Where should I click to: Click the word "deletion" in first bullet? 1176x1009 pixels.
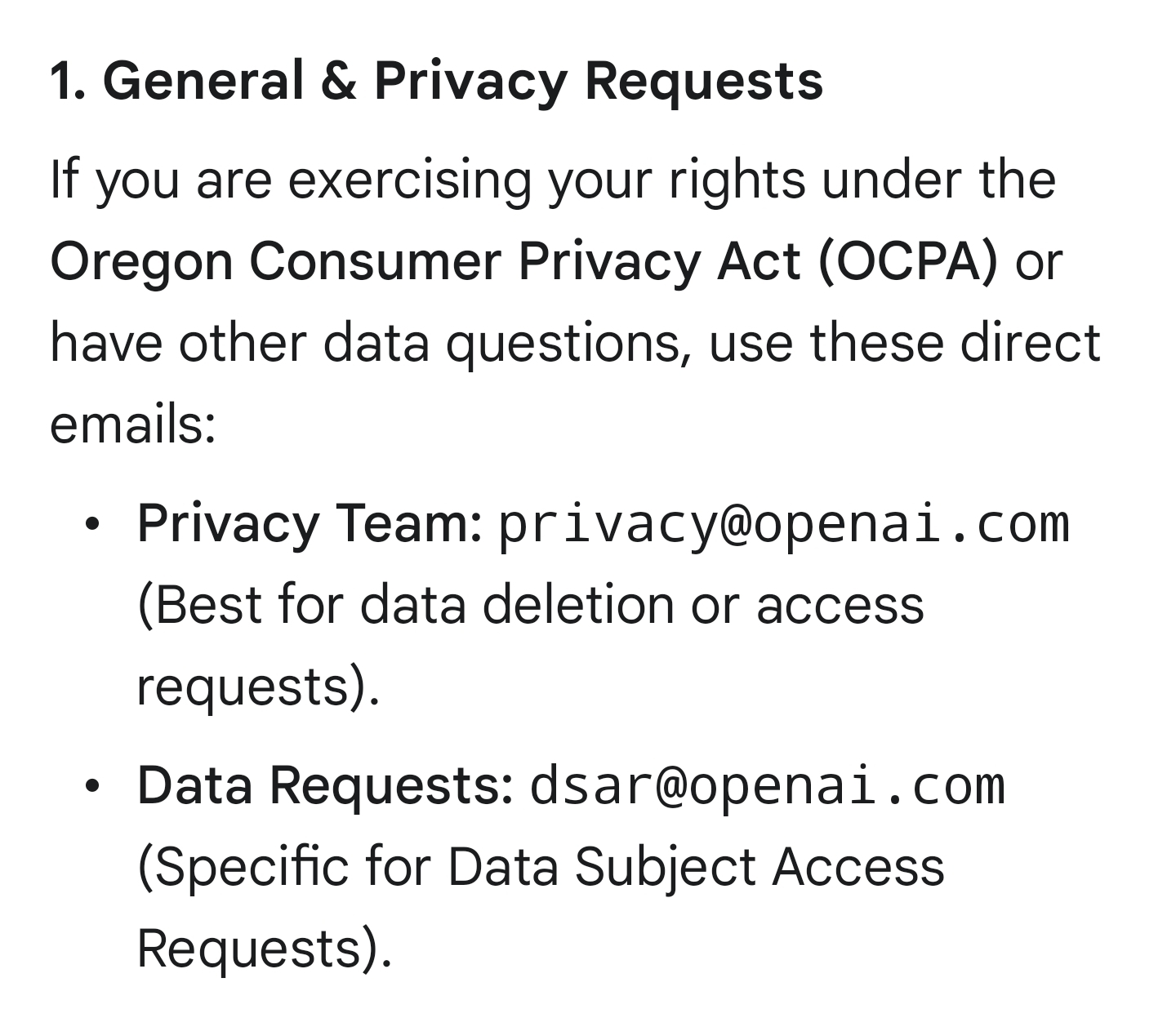pyautogui.click(x=577, y=605)
